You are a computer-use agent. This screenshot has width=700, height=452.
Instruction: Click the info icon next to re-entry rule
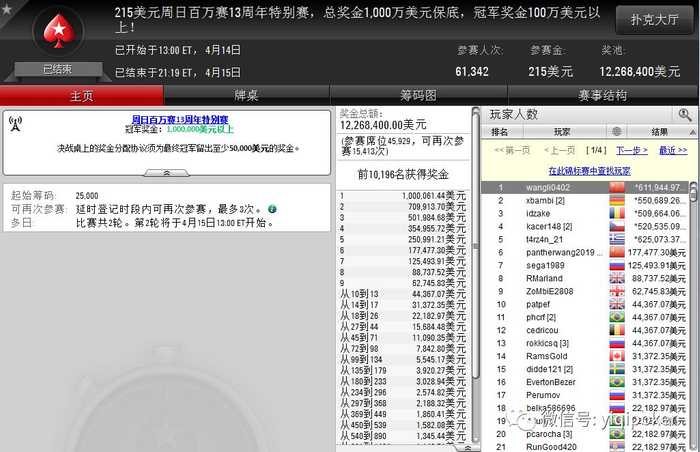[x=272, y=209]
